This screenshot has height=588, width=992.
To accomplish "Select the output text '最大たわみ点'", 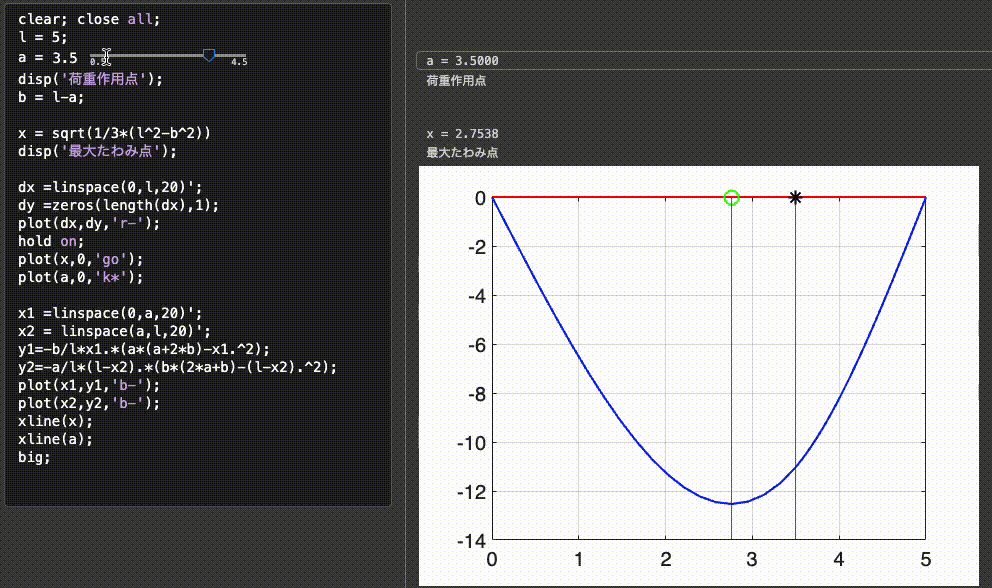I will (462, 153).
